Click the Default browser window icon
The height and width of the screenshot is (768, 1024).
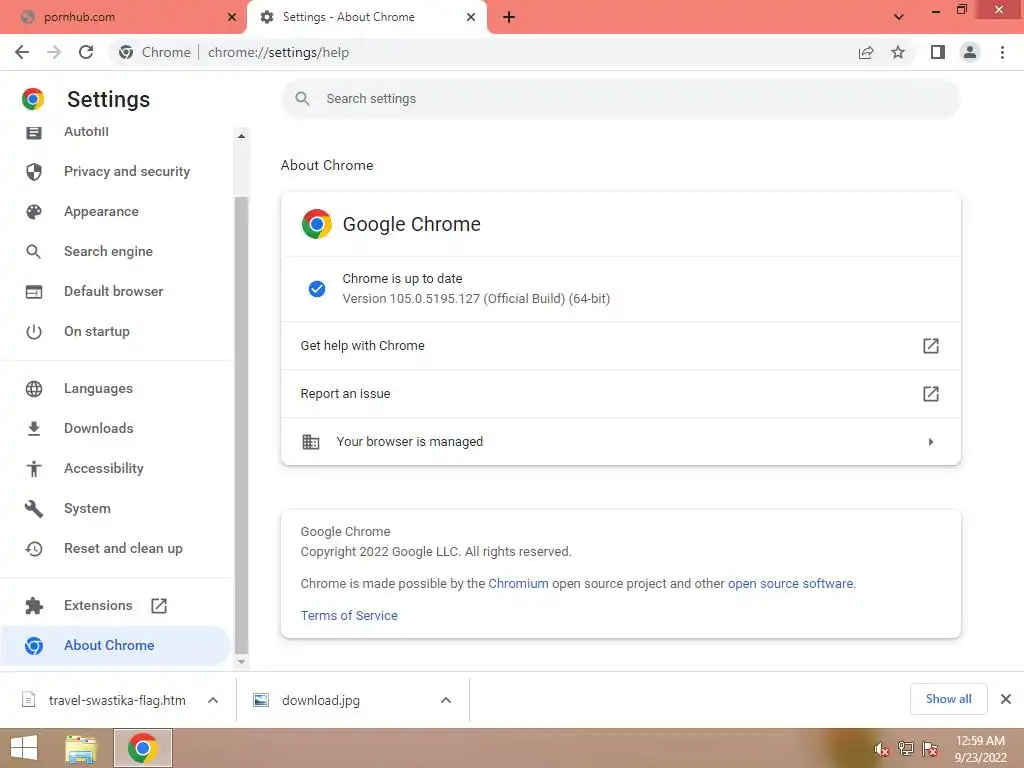(x=34, y=292)
